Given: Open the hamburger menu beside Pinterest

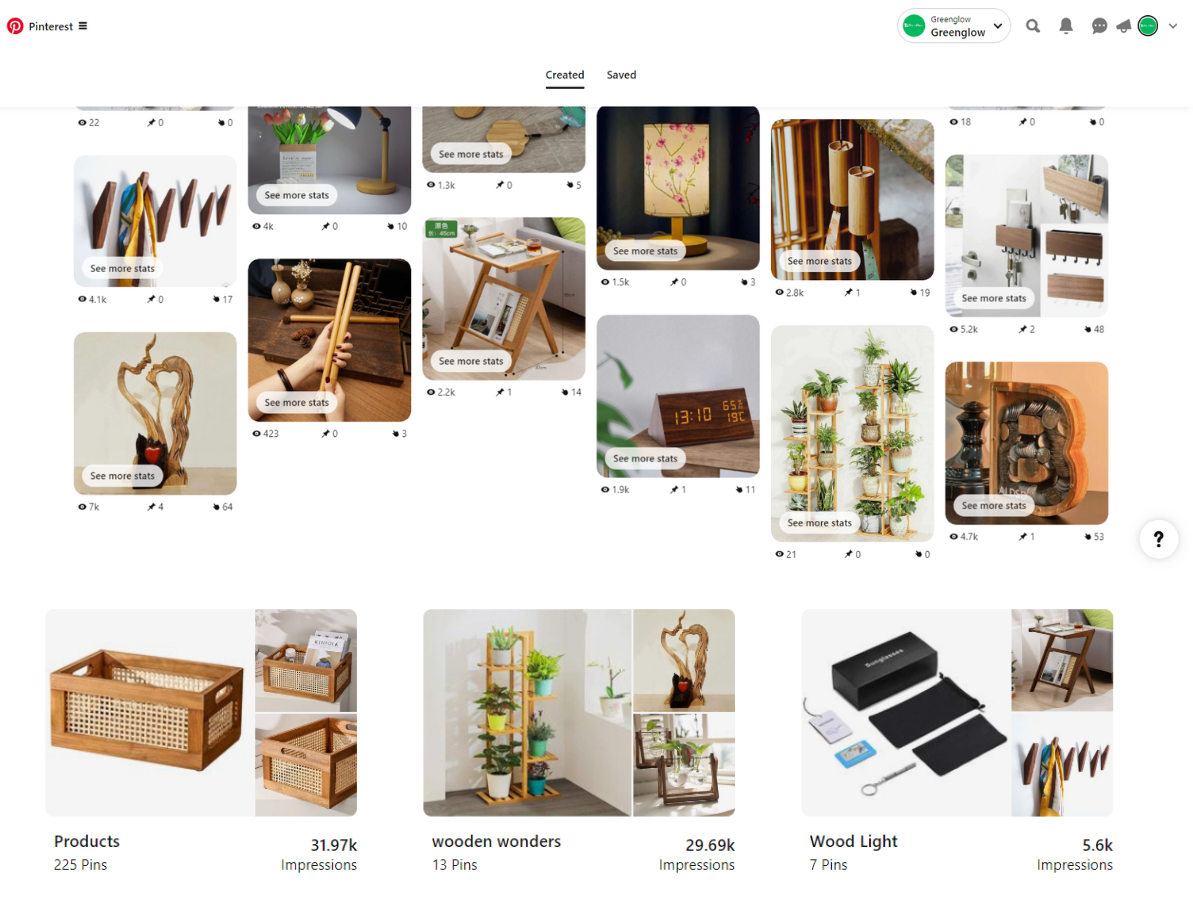Looking at the screenshot, I should click(83, 26).
